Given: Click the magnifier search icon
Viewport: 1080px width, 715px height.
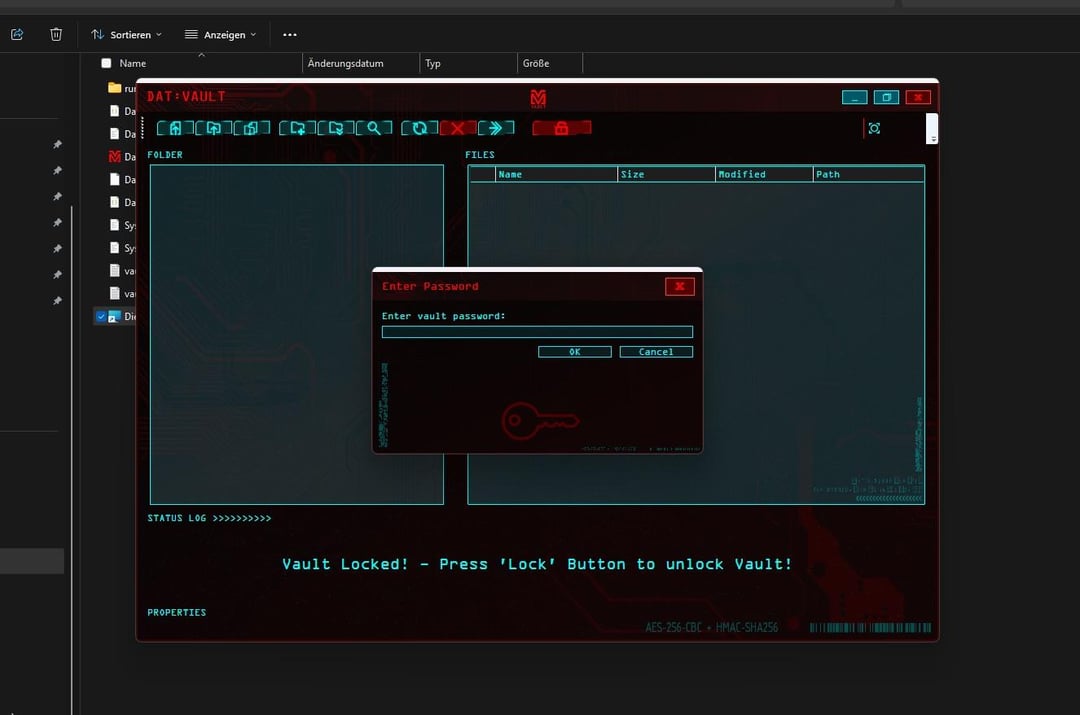Looking at the screenshot, I should point(373,128).
